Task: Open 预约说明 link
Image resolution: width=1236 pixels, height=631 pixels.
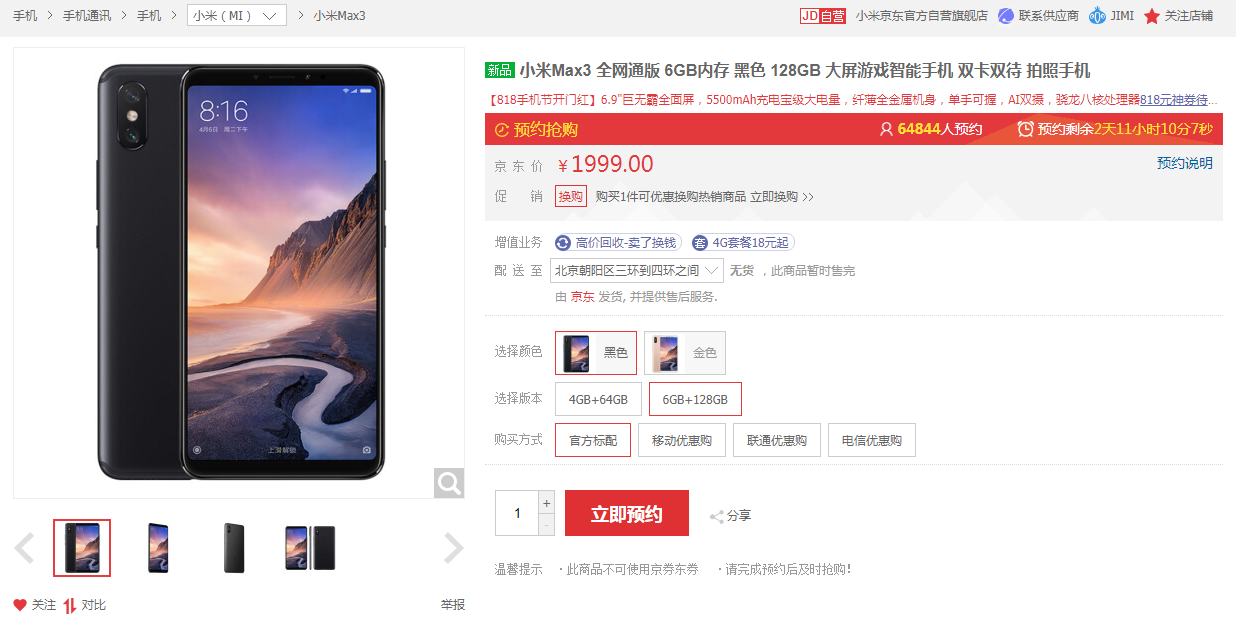Action: coord(1185,163)
